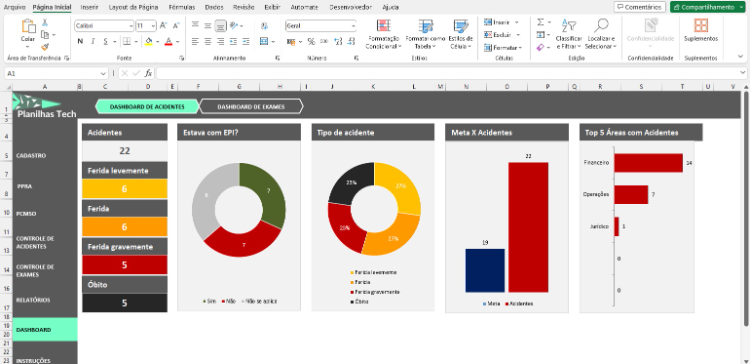This screenshot has height=364, width=750.
Task: Apply percent style with % icon
Action: click(311, 42)
